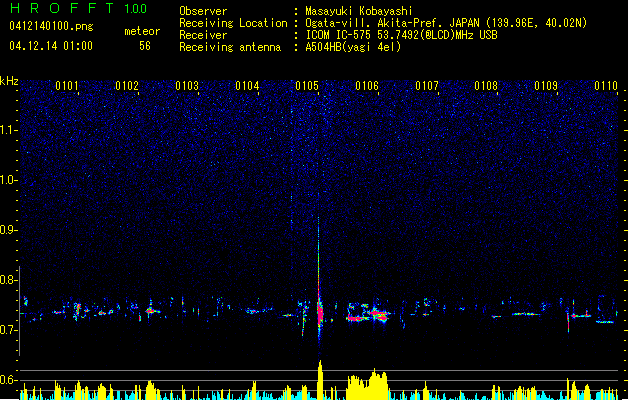Click the Receiving Location label
The width and height of the screenshot is (629, 400).
[x=233, y=23]
